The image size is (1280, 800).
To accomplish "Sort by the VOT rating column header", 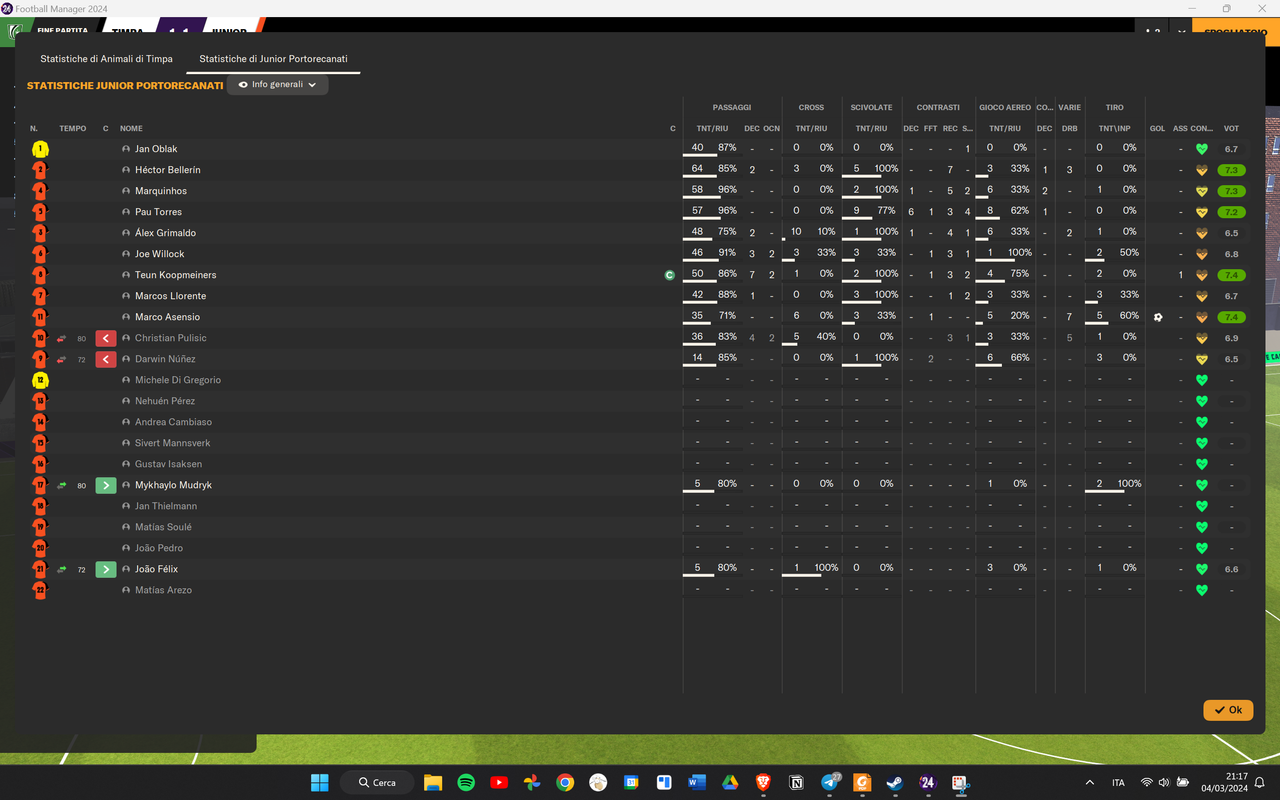I will pos(1231,128).
